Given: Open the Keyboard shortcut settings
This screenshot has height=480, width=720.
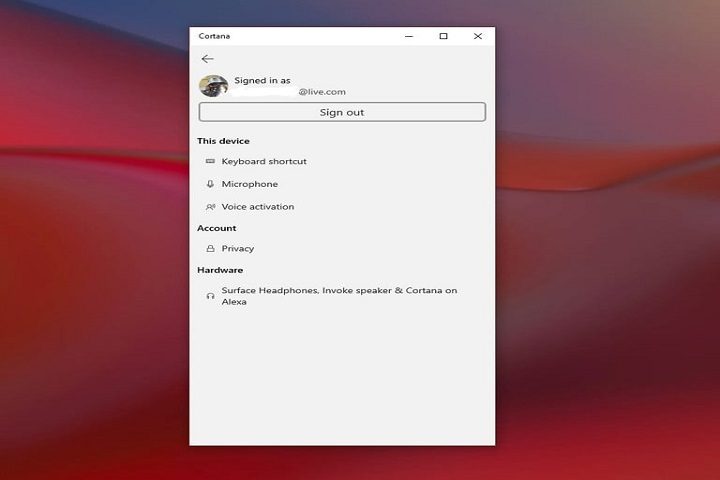Looking at the screenshot, I should (264, 162).
